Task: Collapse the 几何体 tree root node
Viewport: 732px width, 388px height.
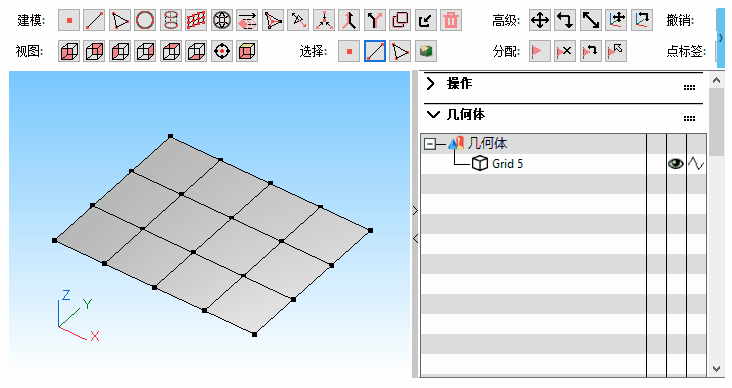Action: pos(429,144)
